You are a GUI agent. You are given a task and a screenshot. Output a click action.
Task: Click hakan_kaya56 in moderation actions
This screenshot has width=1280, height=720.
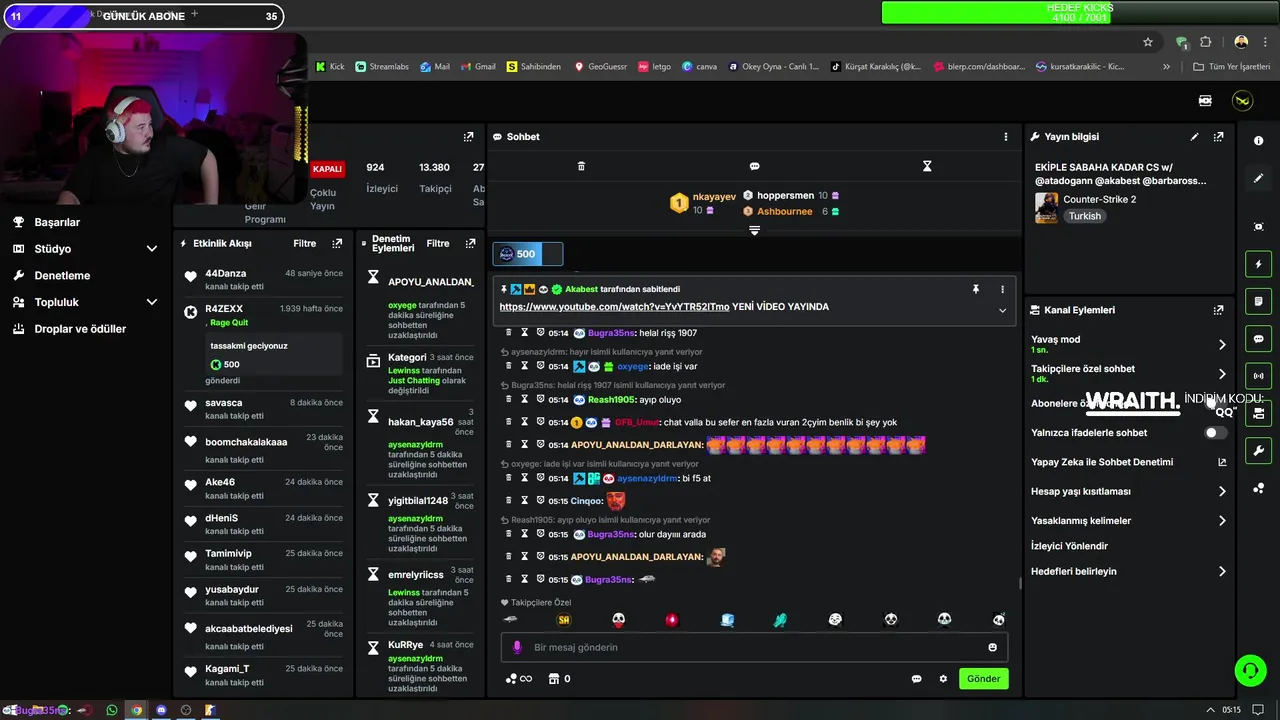(420, 422)
